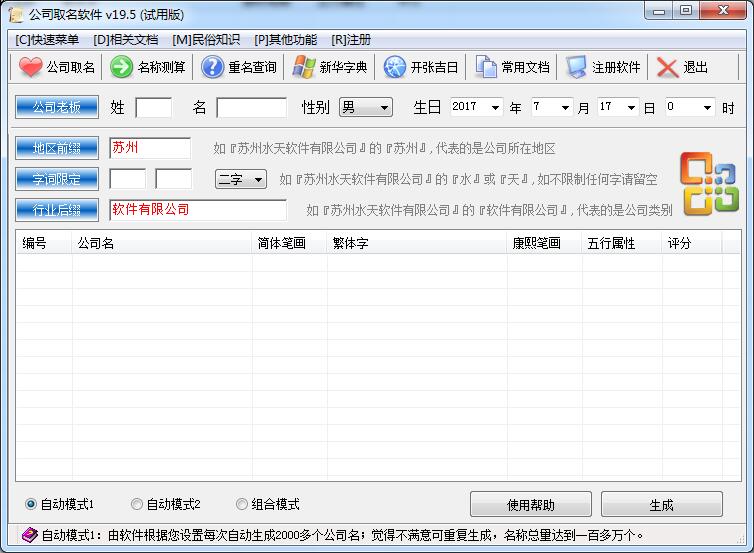The image size is (754, 553).
Task: Maximize the 公司取名软件 window
Action: [686, 11]
